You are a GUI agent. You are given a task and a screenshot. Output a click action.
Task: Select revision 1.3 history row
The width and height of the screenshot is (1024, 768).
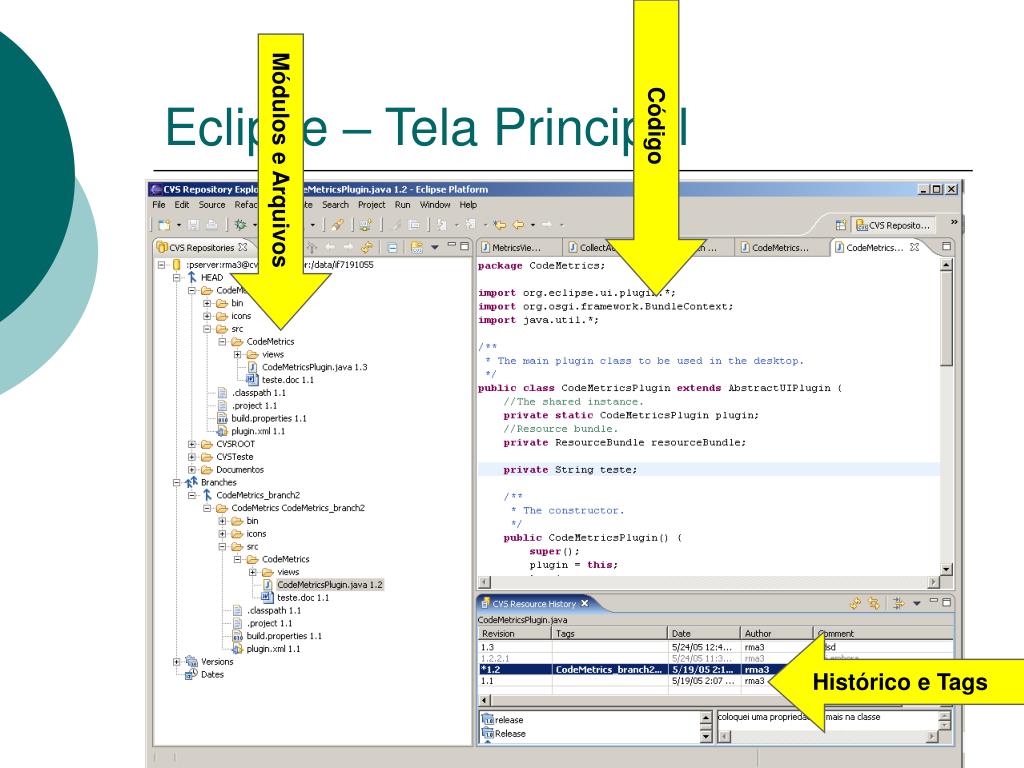716,647
